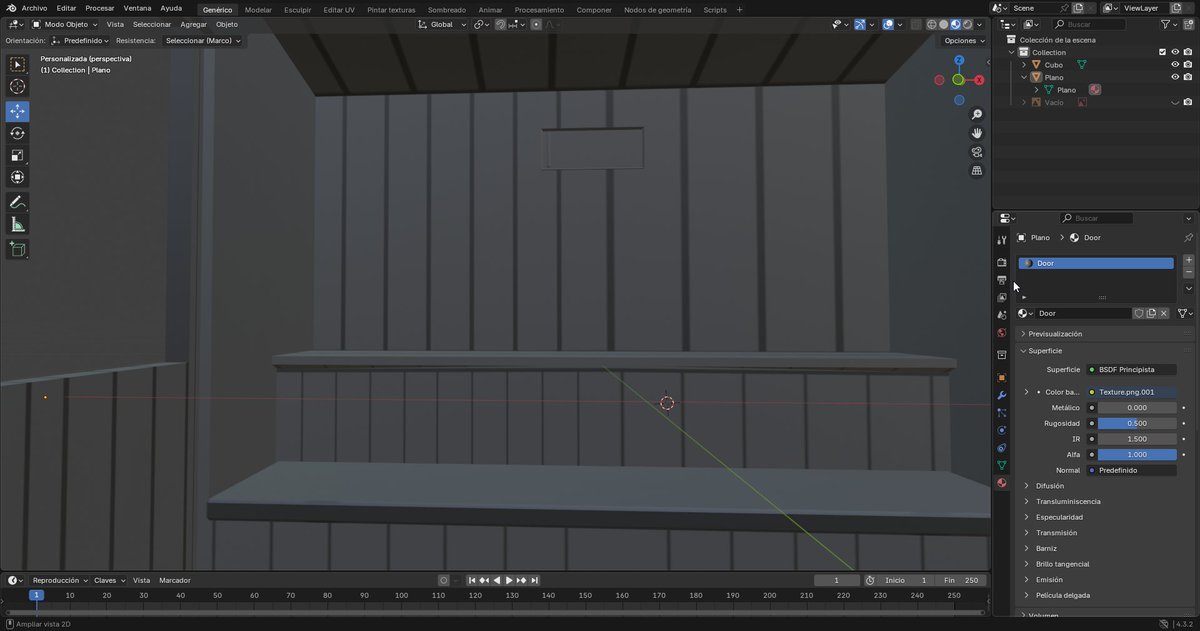Click the fake user shield icon for the Door material
This screenshot has width=1200, height=631.
1138,313
